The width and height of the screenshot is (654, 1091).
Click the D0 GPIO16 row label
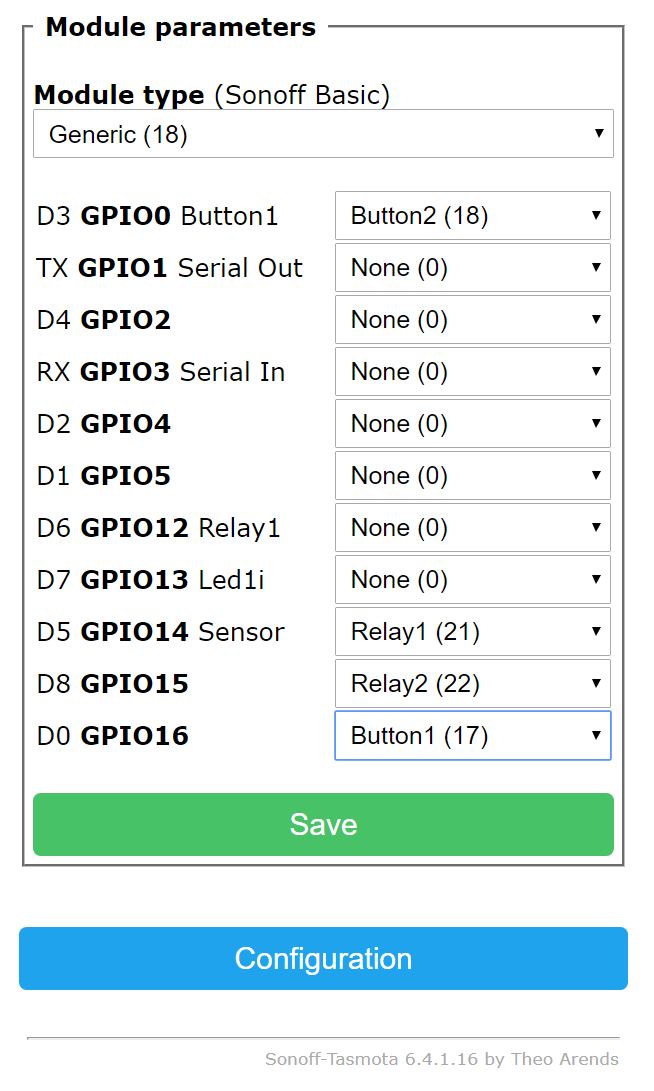pos(112,736)
